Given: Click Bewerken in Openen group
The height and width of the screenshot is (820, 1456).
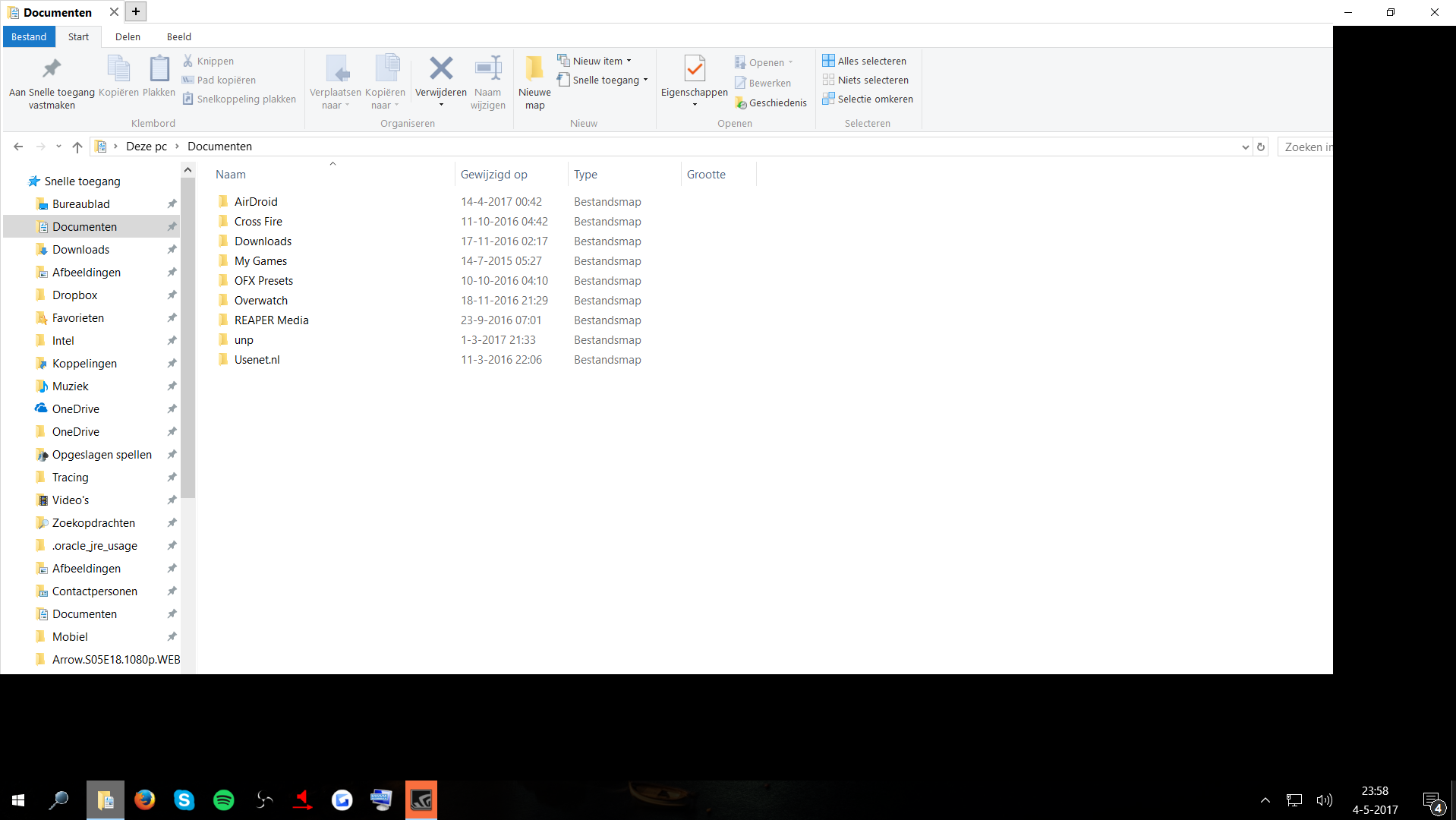Looking at the screenshot, I should tap(763, 83).
